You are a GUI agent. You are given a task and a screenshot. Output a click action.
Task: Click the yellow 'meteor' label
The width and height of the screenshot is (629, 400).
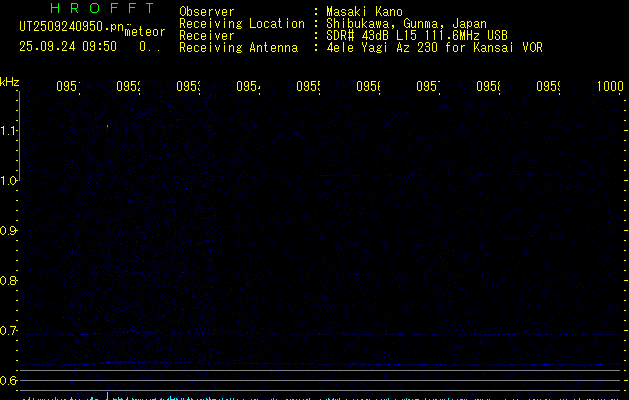pos(145,32)
